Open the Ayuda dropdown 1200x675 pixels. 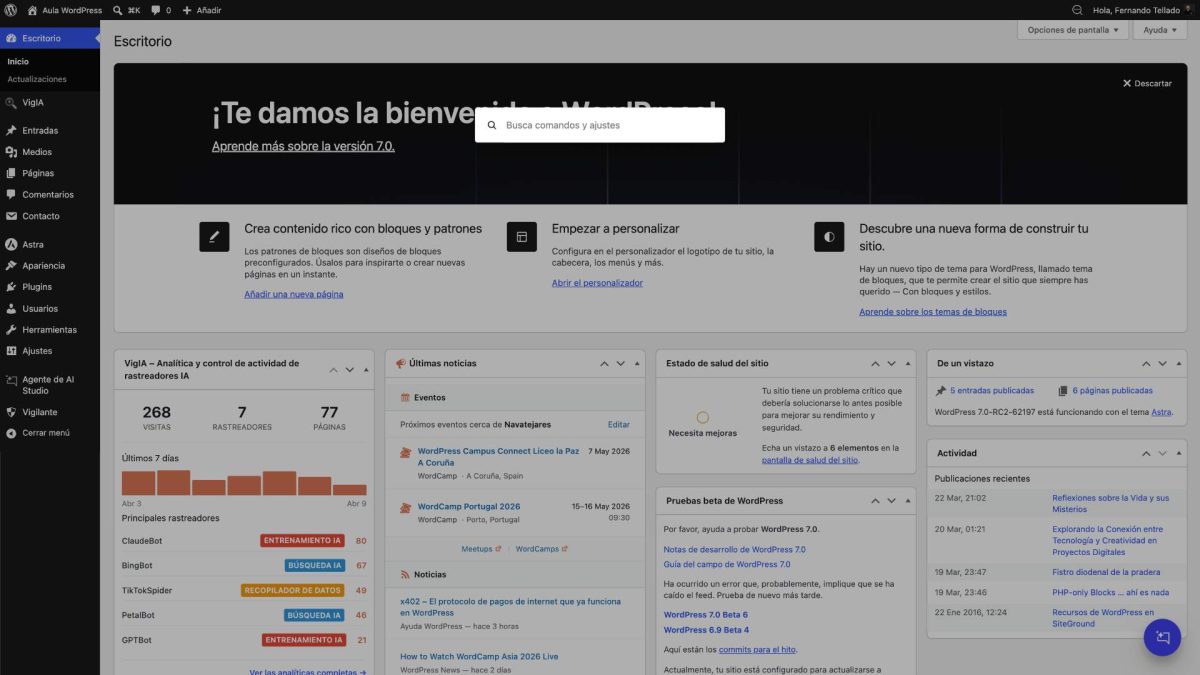1158,29
